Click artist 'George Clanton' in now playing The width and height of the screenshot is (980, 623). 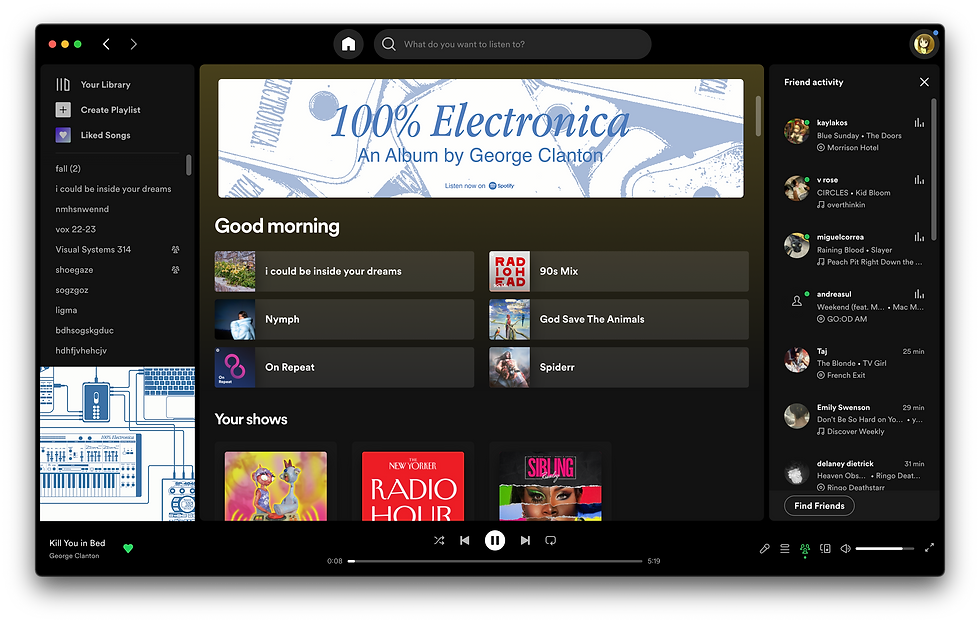point(74,556)
